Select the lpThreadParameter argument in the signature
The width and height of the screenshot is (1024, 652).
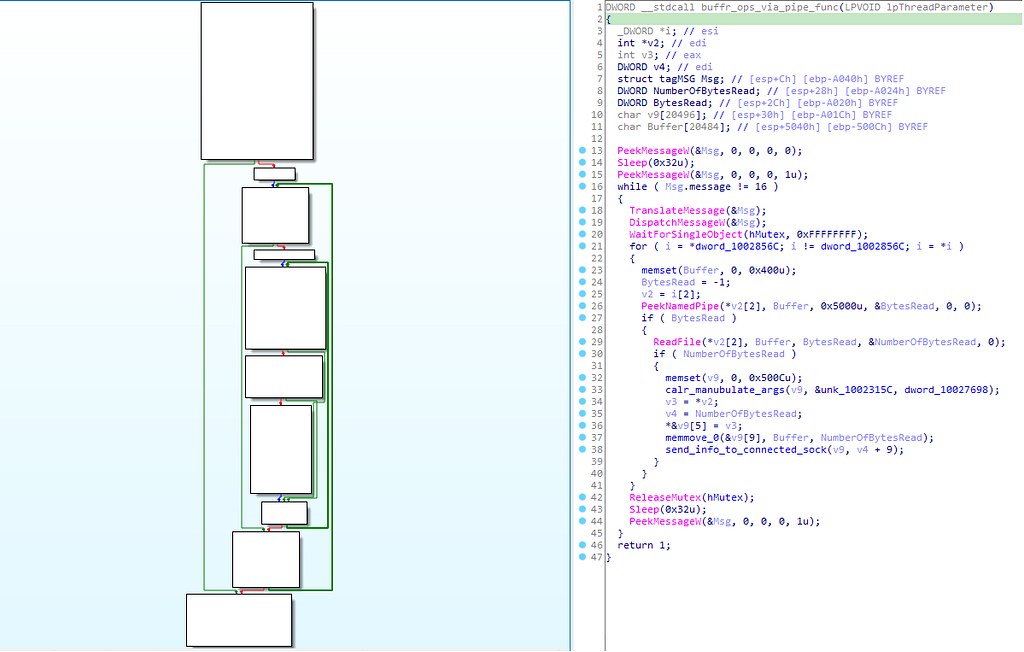tap(939, 7)
